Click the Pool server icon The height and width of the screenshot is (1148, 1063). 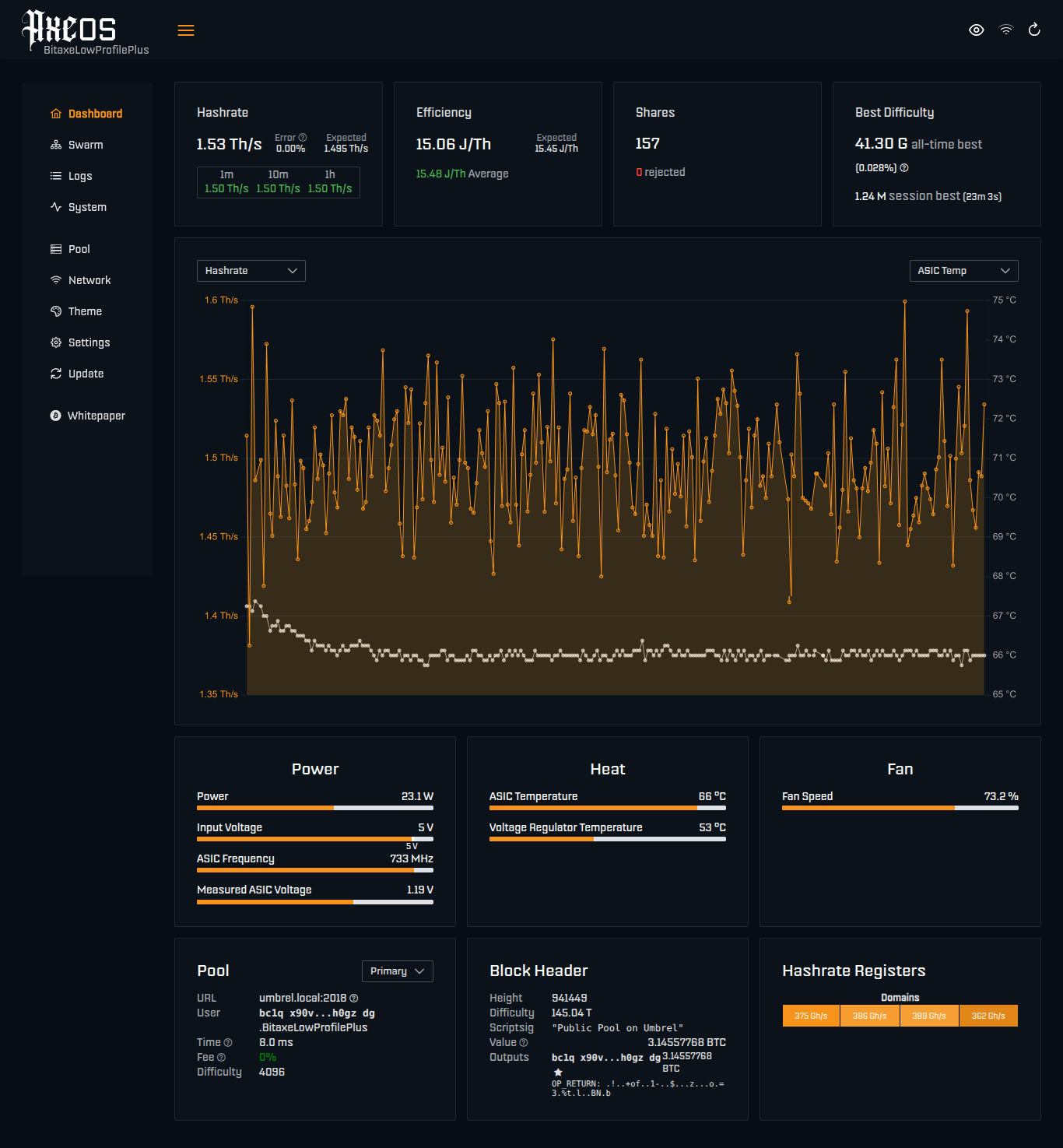pyautogui.click(x=56, y=249)
